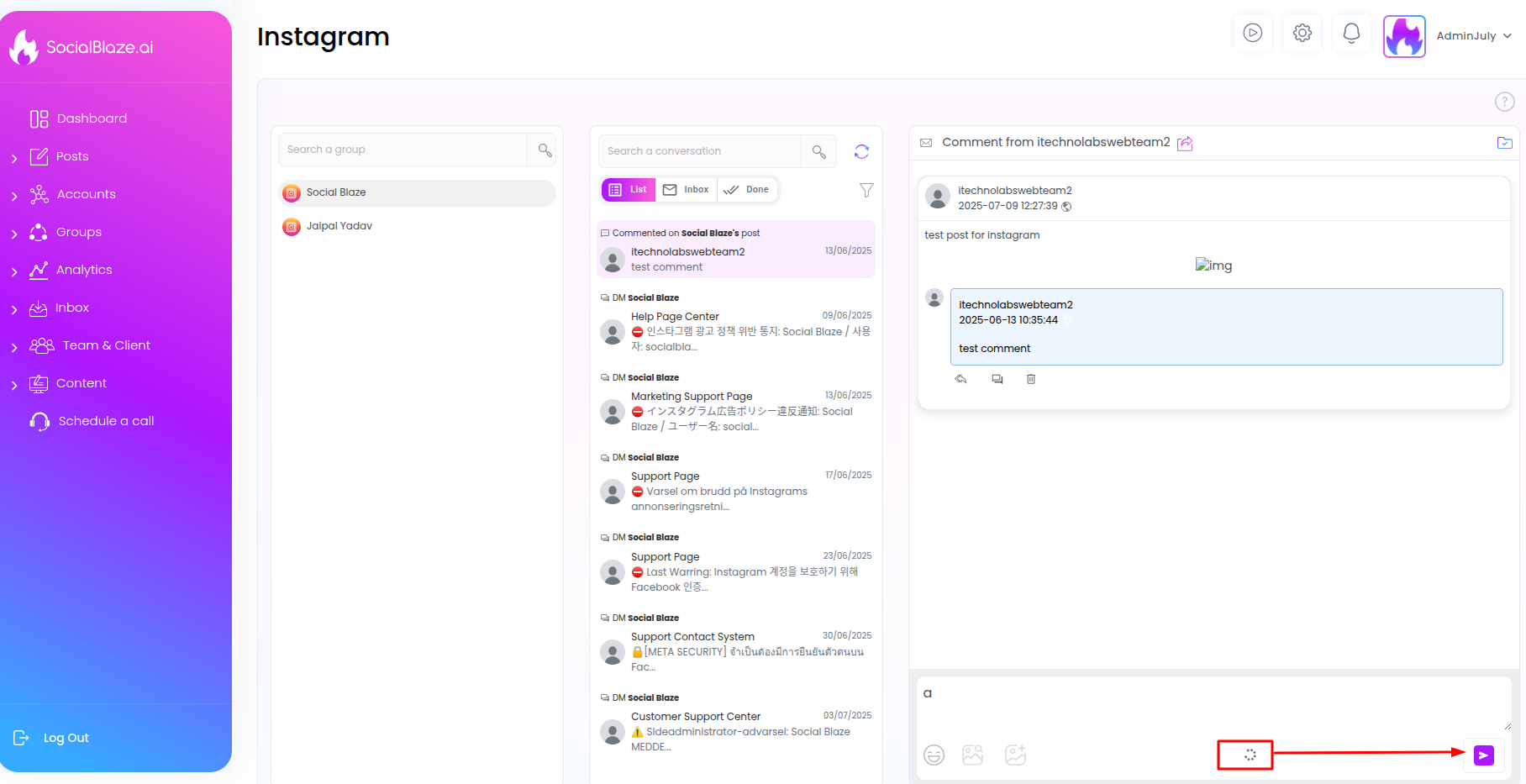Expand the Inbox sidebar chevron
This screenshot has width=1526, height=784.
tap(14, 309)
